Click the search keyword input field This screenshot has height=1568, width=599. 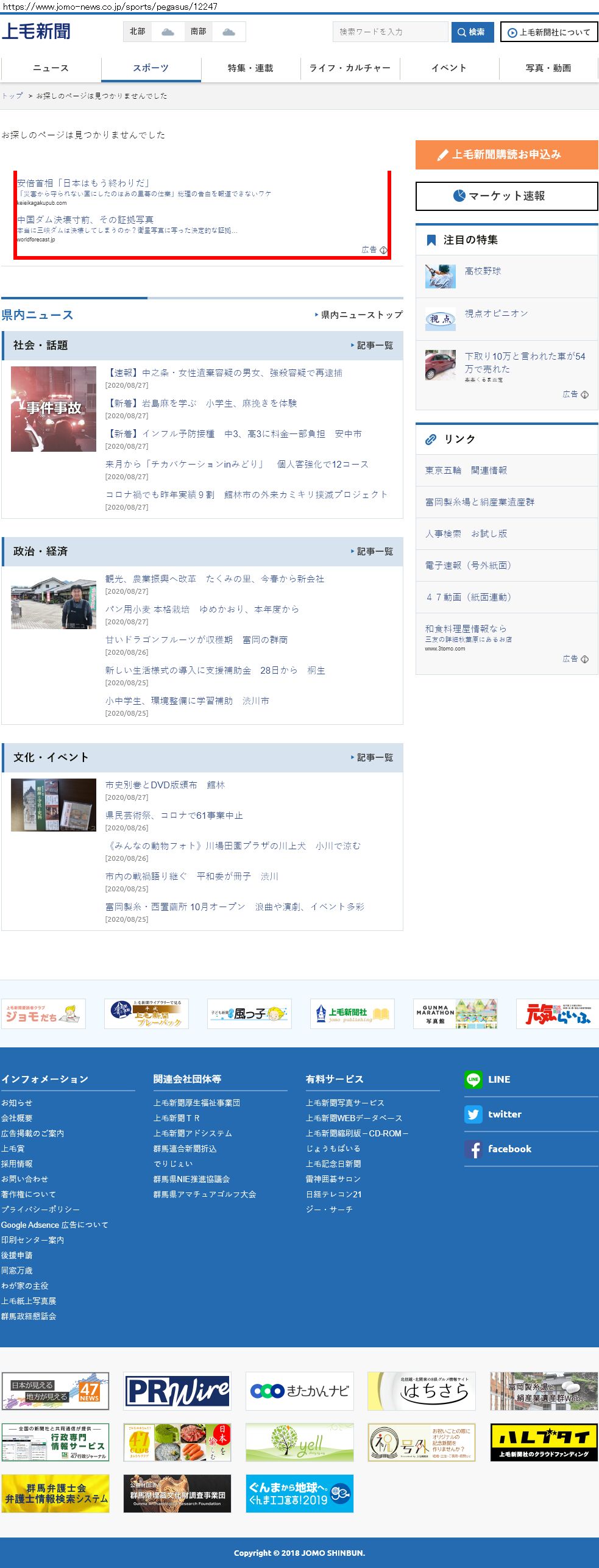(x=390, y=32)
